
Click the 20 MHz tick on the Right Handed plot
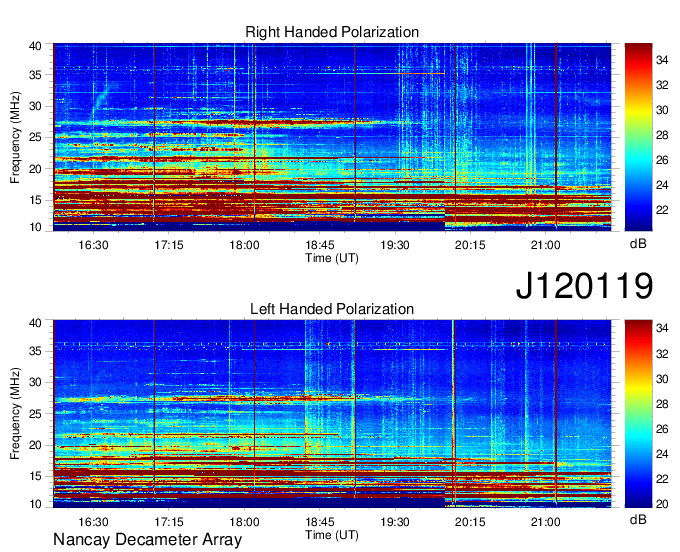click(35, 169)
